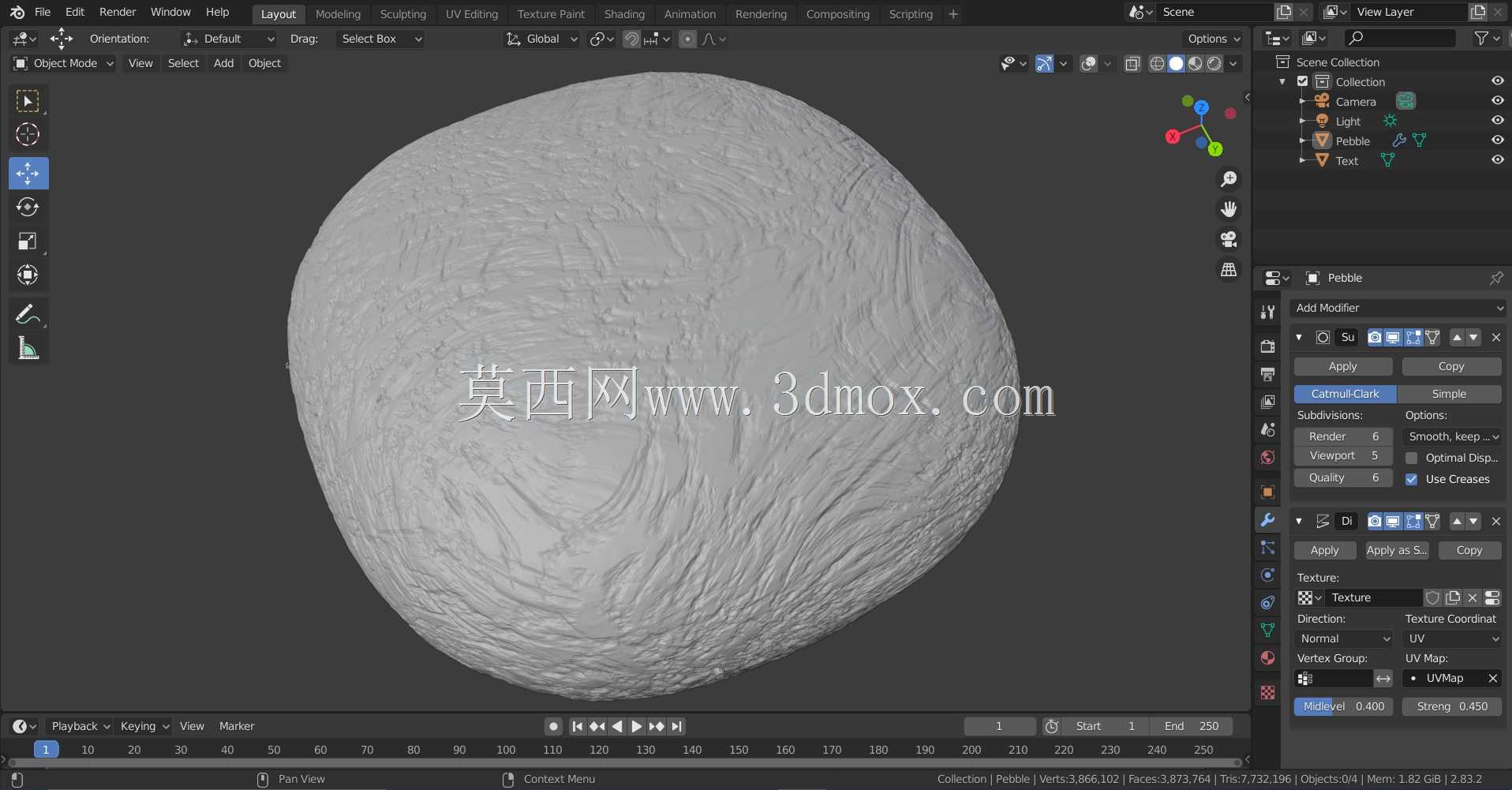Select the Select Box tool in toolbar
The width and height of the screenshot is (1512, 790).
pyautogui.click(x=28, y=101)
